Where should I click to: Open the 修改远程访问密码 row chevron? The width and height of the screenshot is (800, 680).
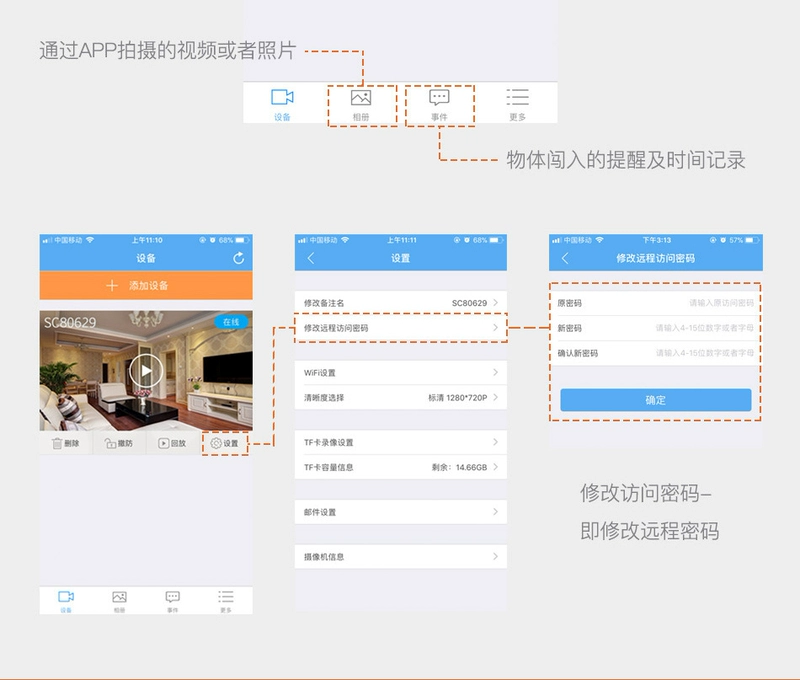point(495,328)
